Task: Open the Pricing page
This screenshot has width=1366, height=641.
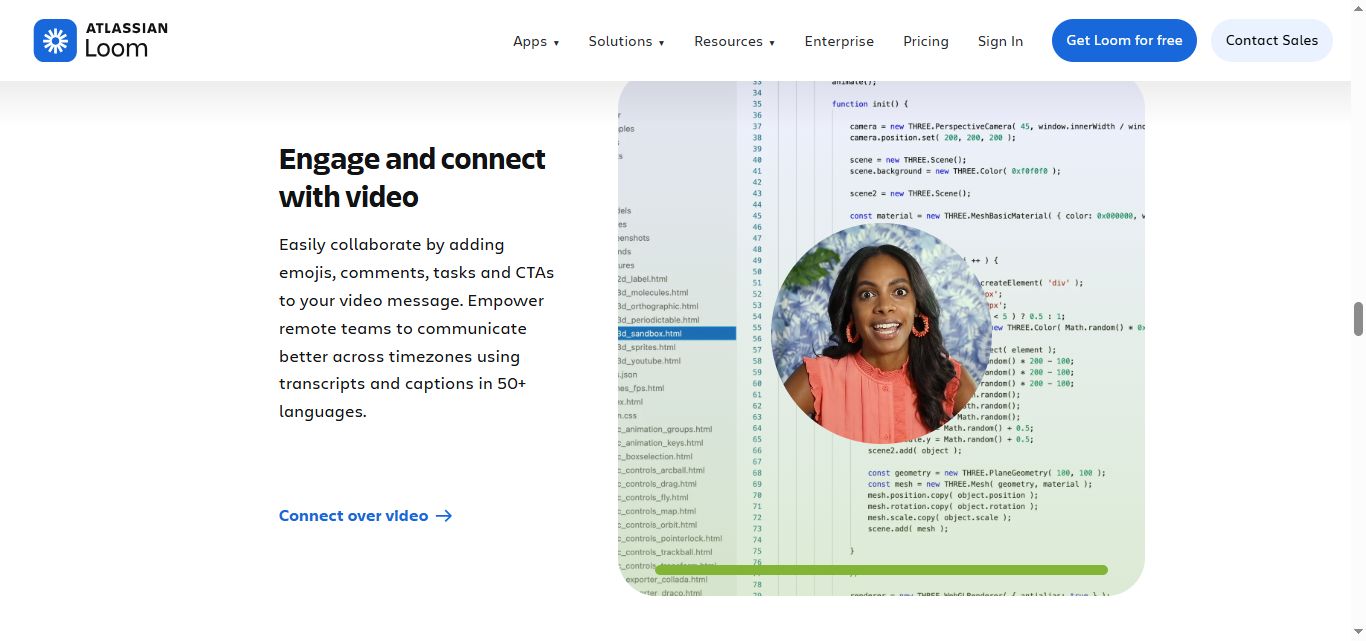Action: coord(925,41)
